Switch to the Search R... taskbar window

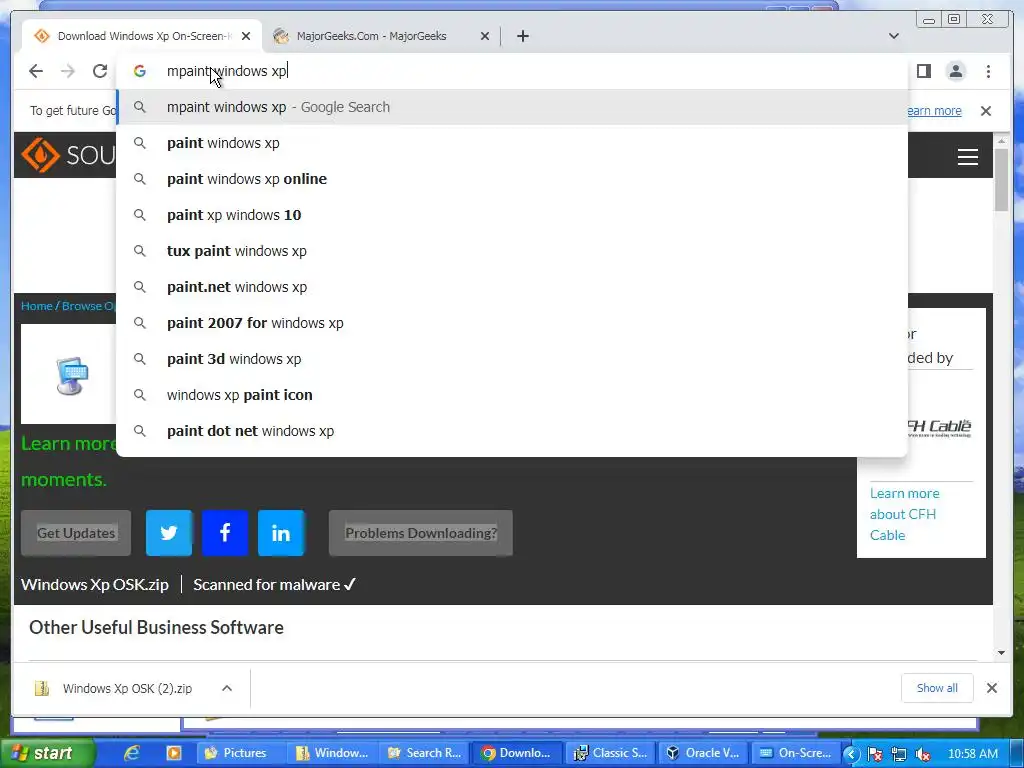tap(424, 753)
